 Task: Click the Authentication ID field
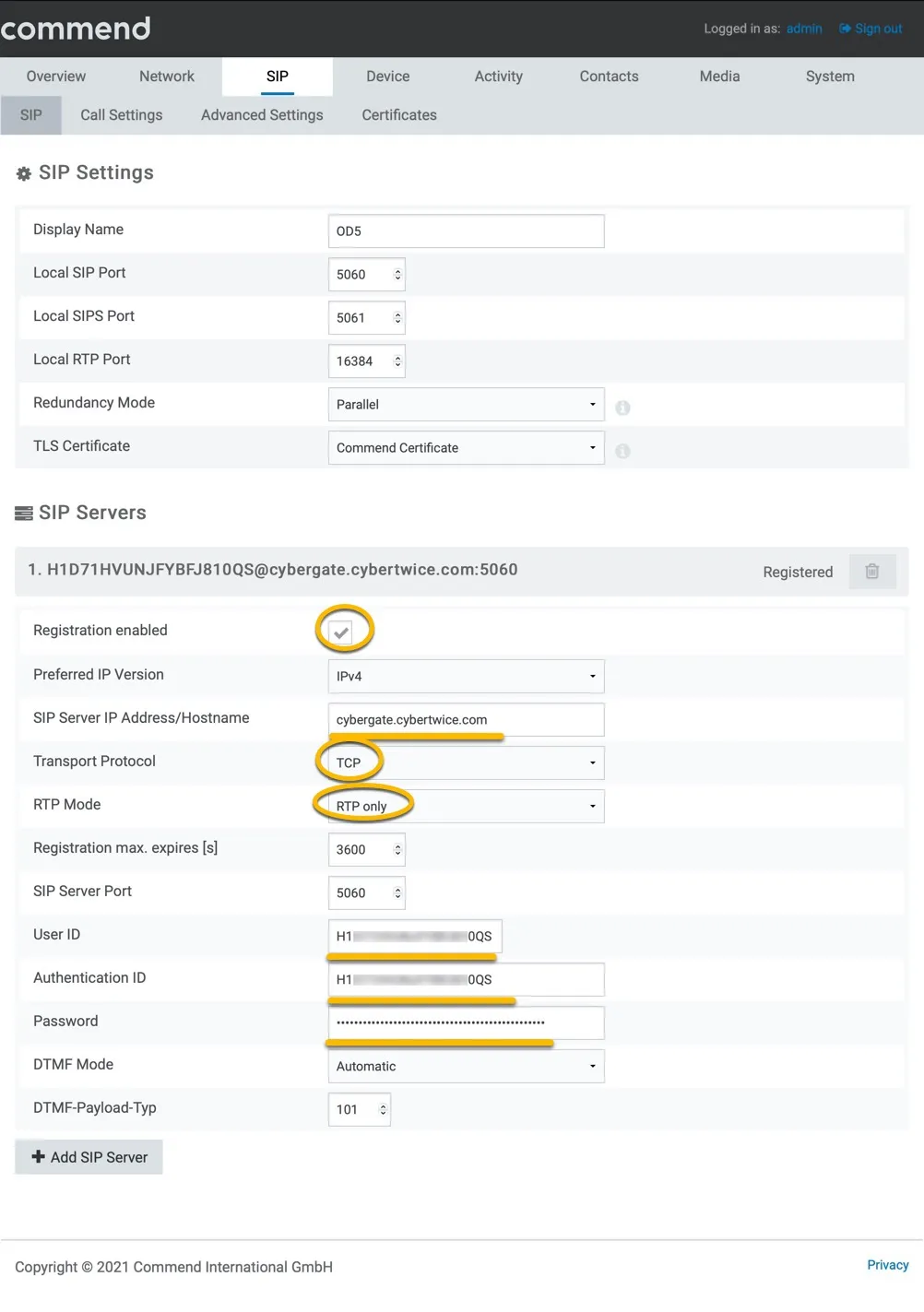click(x=466, y=980)
